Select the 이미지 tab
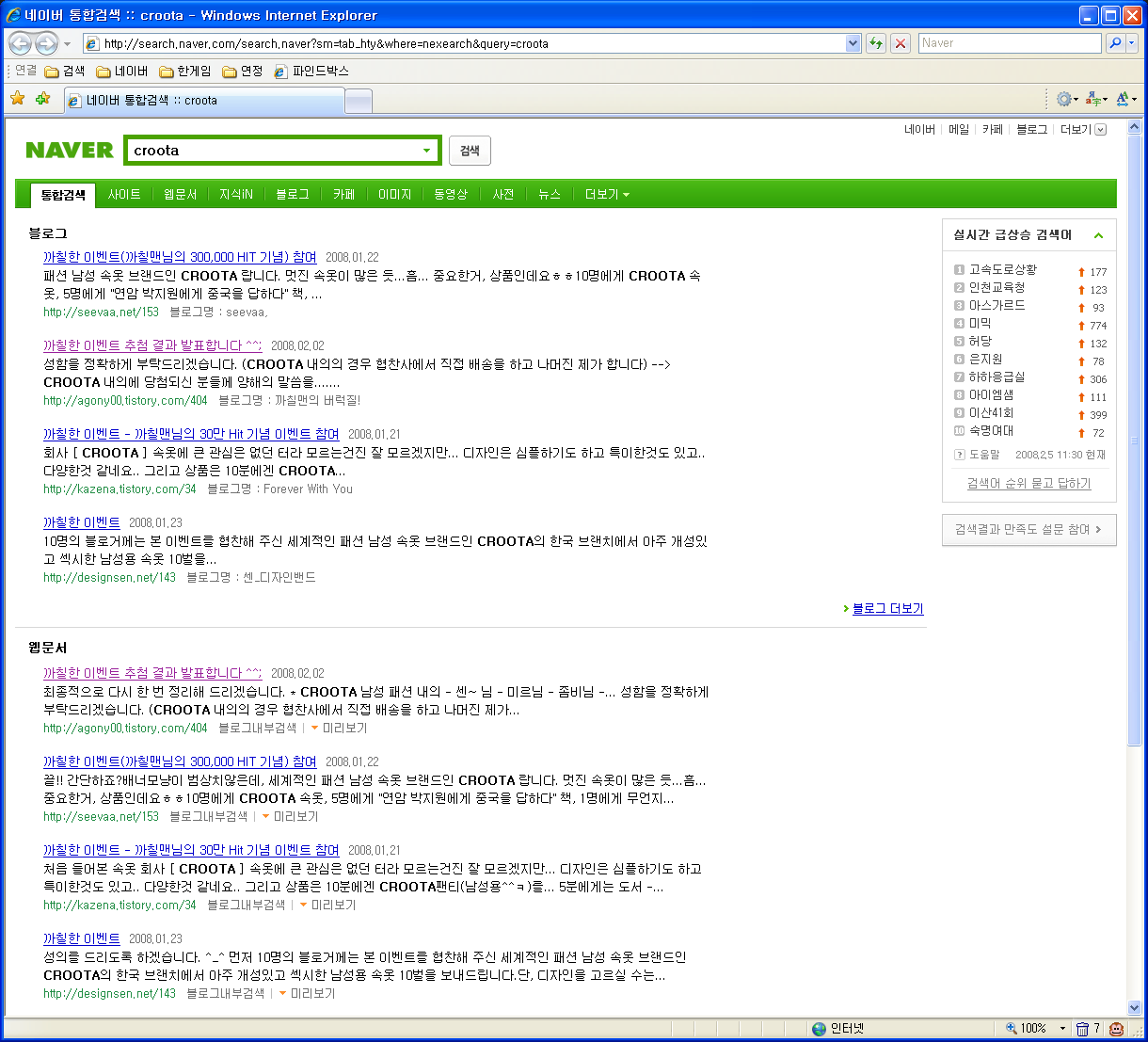 click(x=395, y=194)
